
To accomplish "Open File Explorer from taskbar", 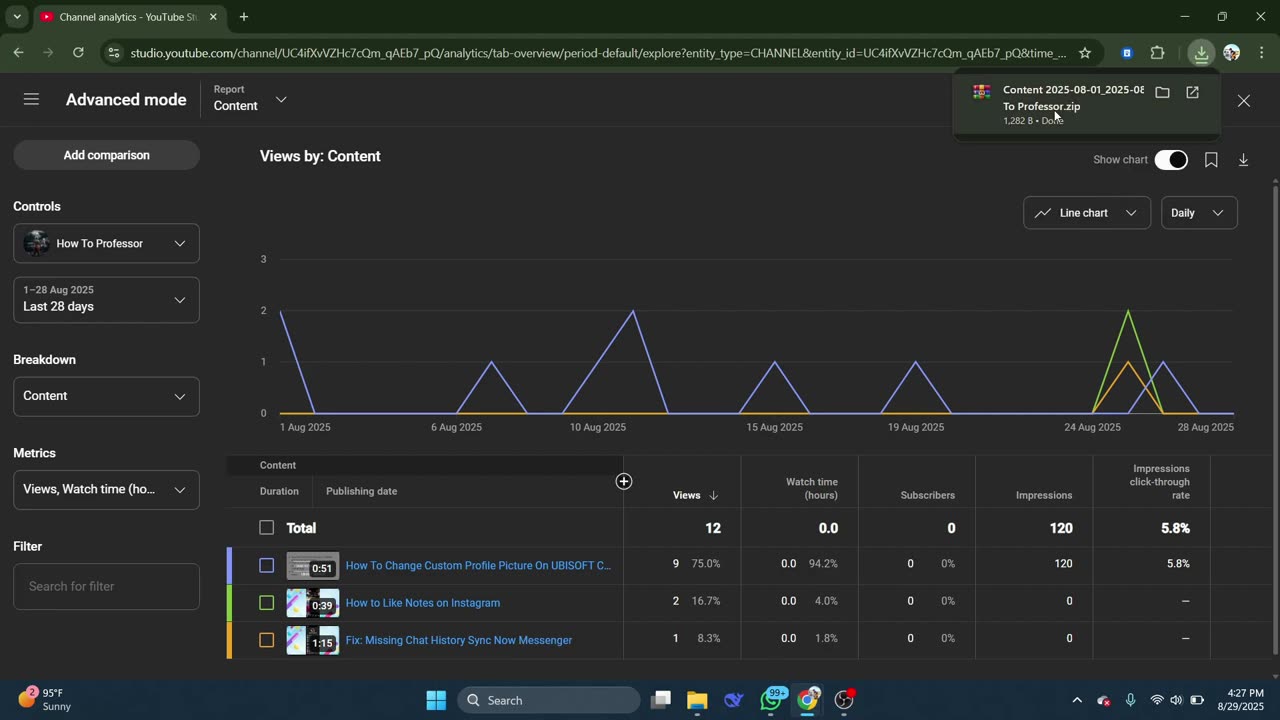I will click(x=697, y=700).
